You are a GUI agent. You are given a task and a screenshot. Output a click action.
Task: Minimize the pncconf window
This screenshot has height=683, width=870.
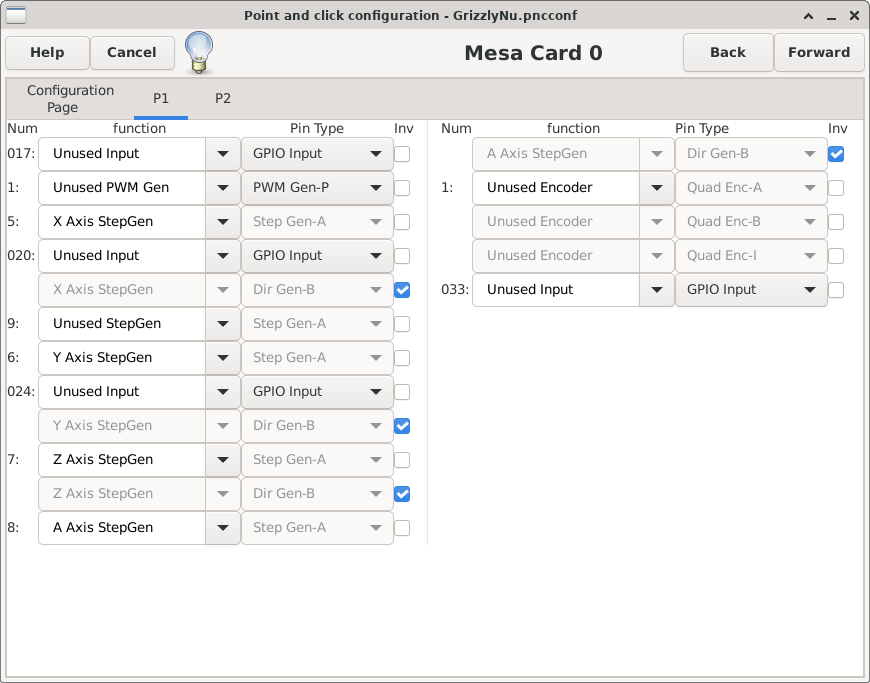831,16
